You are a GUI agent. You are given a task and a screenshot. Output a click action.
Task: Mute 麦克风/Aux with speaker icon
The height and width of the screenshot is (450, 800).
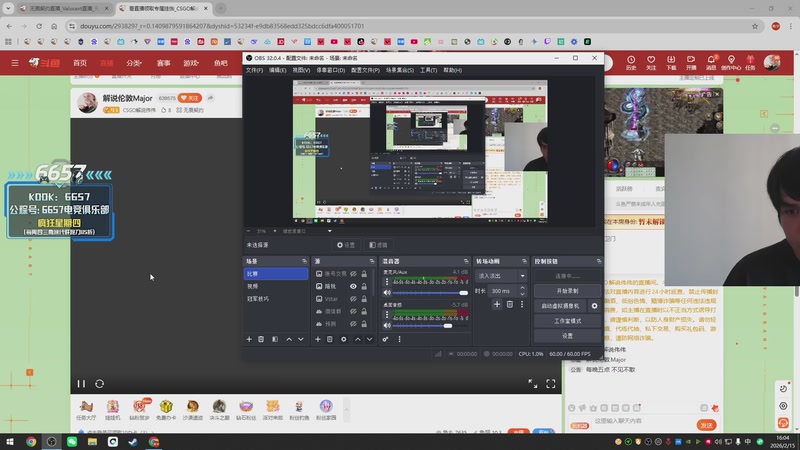(387, 293)
